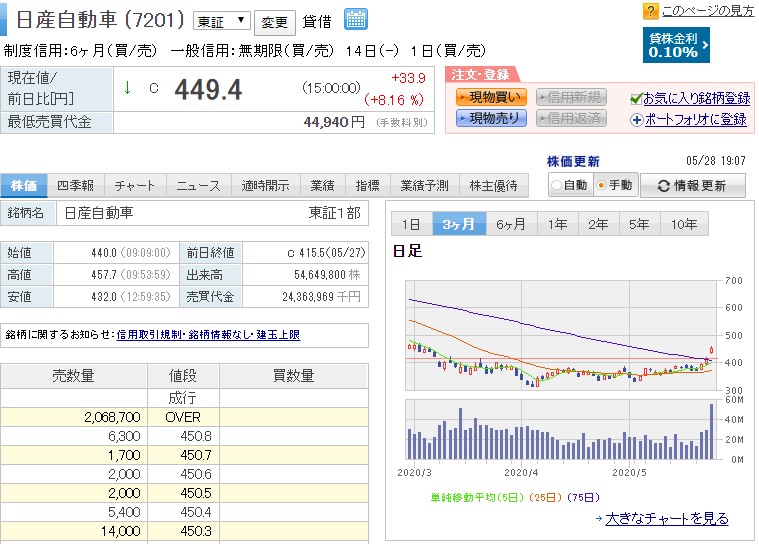Select the 手動 price update radio button
This screenshot has width=759, height=544.
602,185
